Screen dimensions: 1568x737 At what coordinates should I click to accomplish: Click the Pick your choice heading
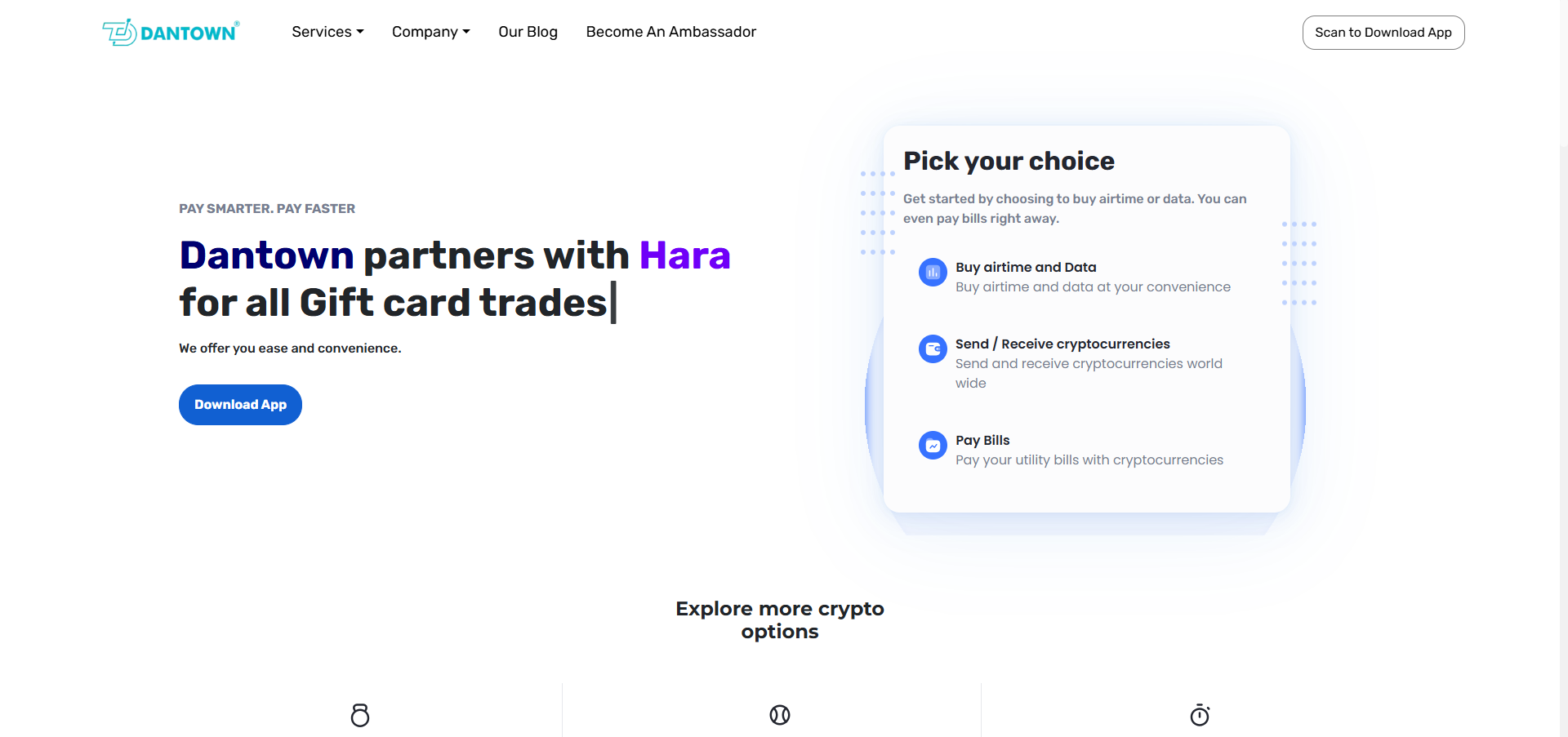(1009, 161)
